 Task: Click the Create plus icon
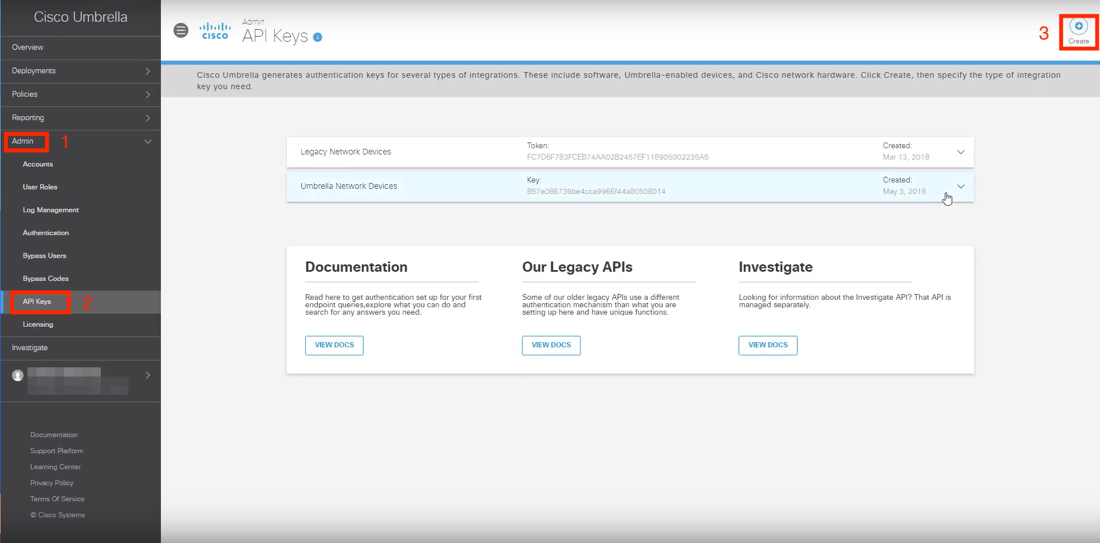[x=1078, y=25]
